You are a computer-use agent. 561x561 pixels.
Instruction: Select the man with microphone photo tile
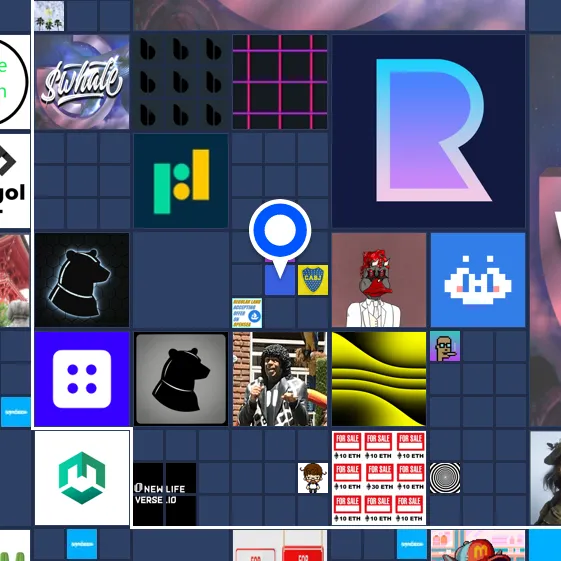click(x=280, y=379)
